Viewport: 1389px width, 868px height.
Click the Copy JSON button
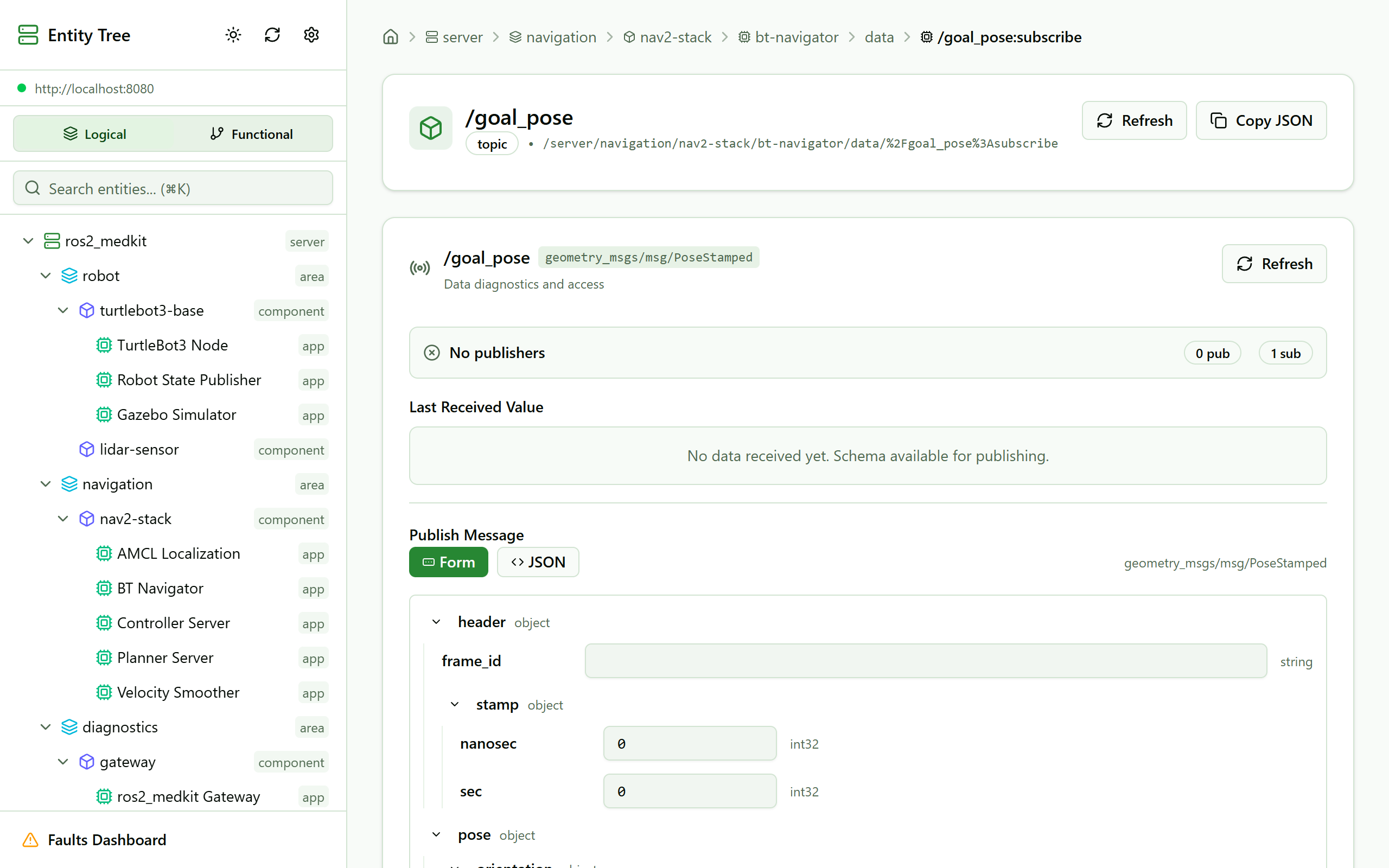point(1261,120)
